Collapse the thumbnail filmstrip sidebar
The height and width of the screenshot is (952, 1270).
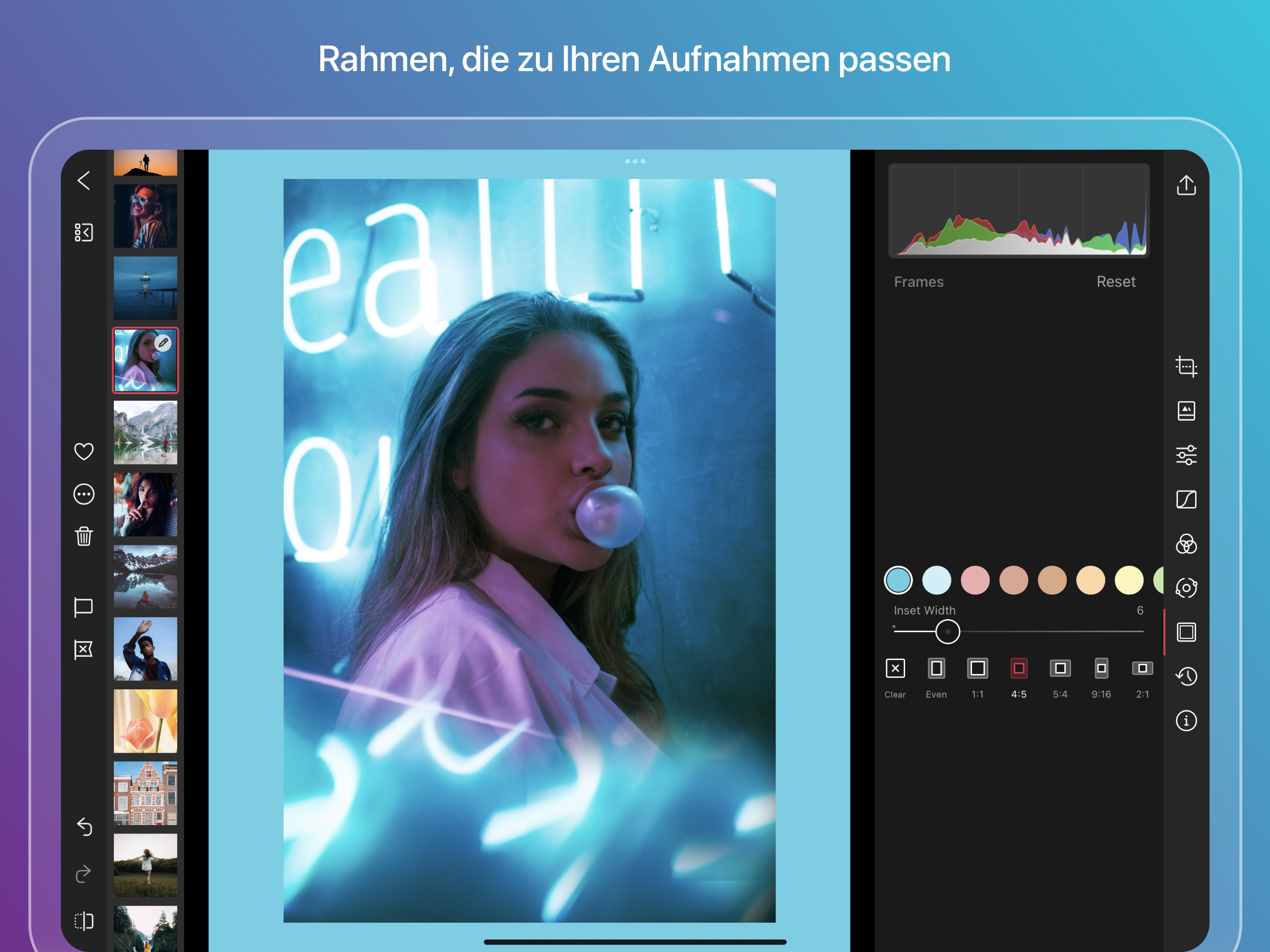tap(84, 232)
